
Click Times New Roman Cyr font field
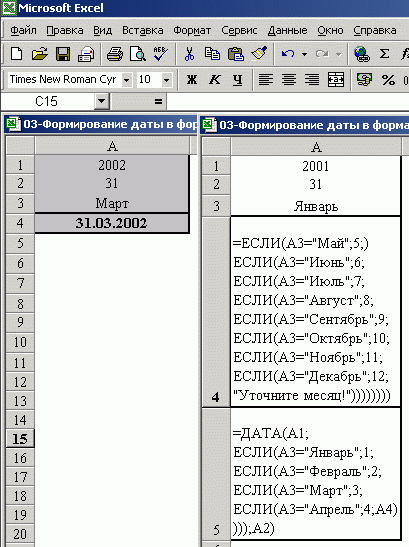[65, 80]
